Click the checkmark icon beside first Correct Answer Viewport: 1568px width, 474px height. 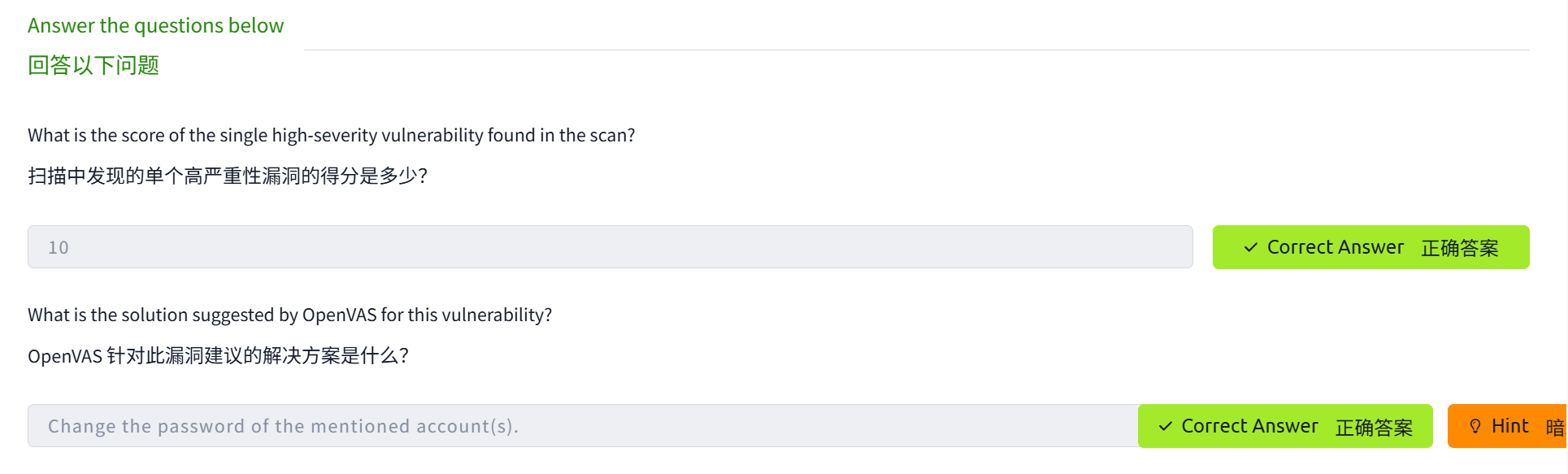click(1251, 247)
